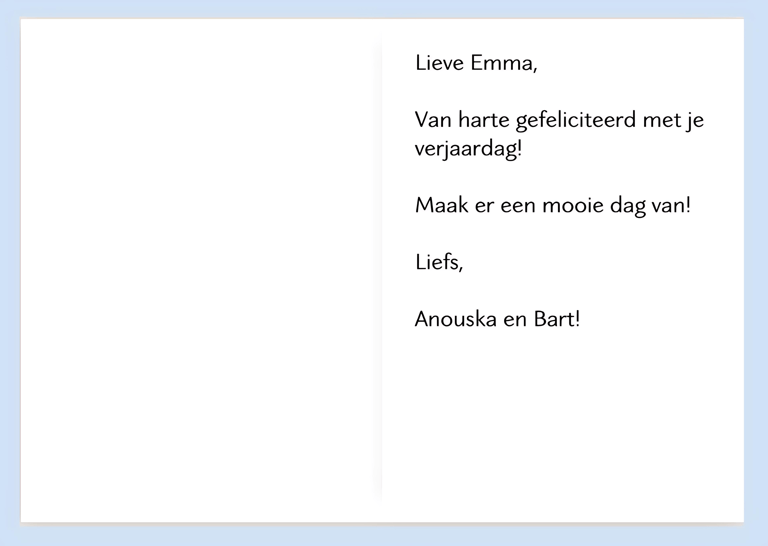Click the center fold line of the card
The height and width of the screenshot is (546, 768).
click(x=380, y=270)
